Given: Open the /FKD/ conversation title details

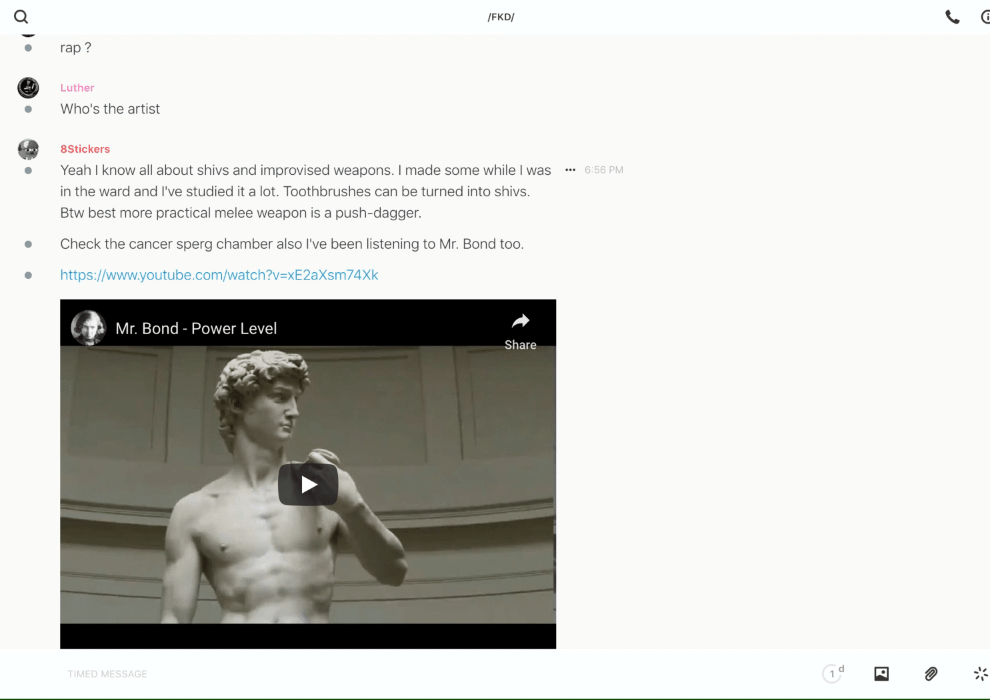Looking at the screenshot, I should click(500, 17).
